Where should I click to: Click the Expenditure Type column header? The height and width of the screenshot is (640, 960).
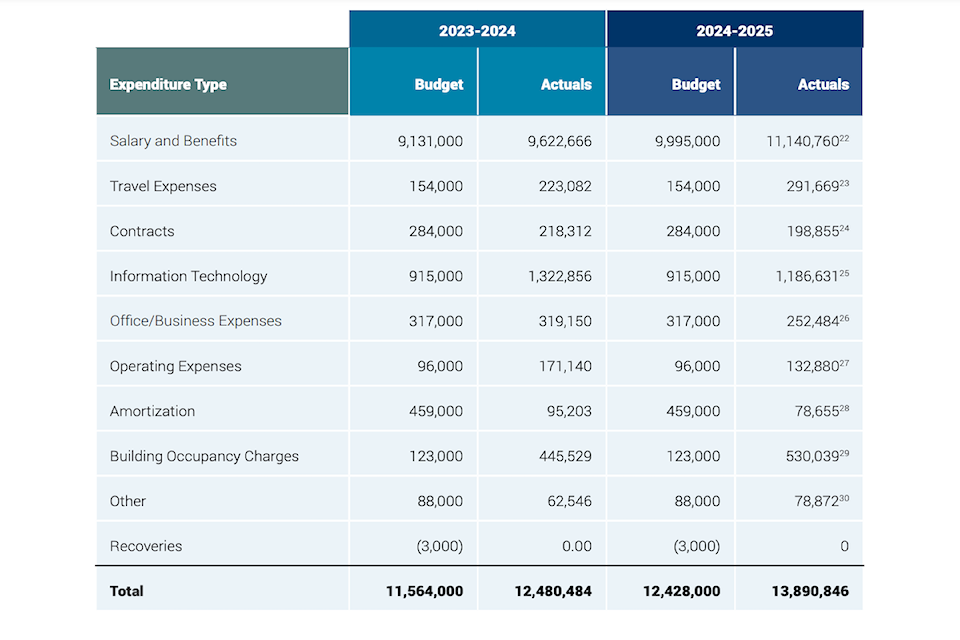click(x=168, y=85)
